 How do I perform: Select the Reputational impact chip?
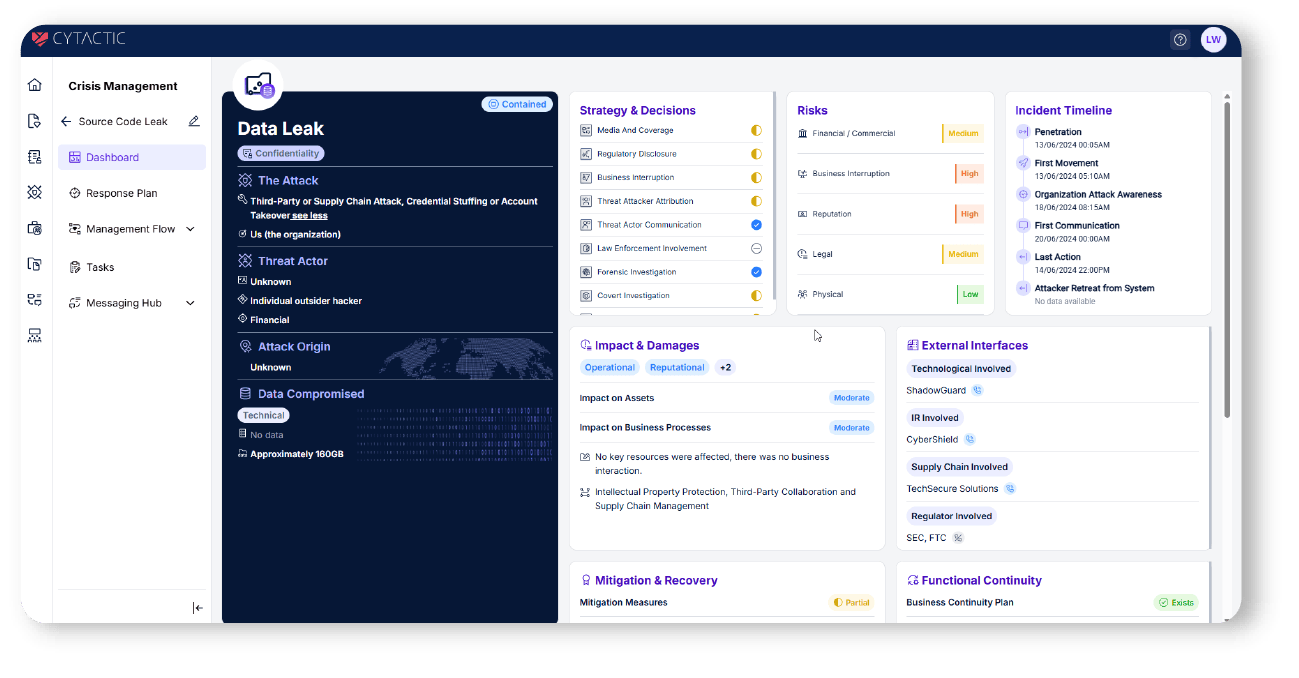pyautogui.click(x=677, y=367)
